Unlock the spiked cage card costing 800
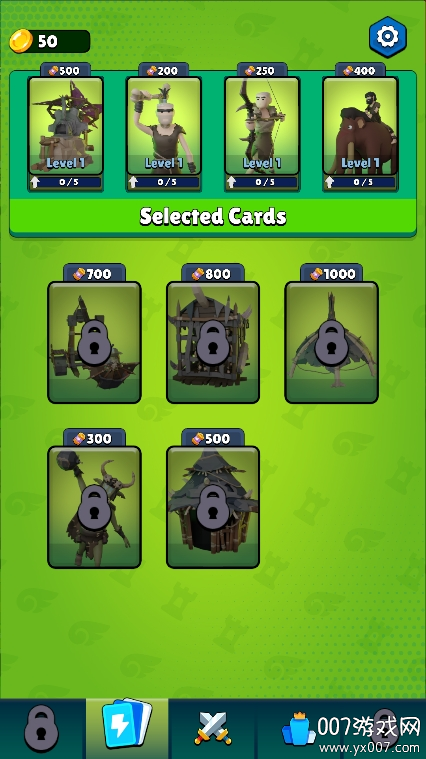 (213, 342)
